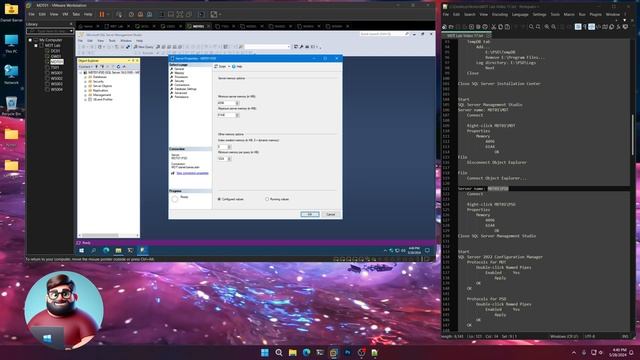The width and height of the screenshot is (640, 360).
Task: Open Plugins menu in Notepad++
Action: (596, 14)
